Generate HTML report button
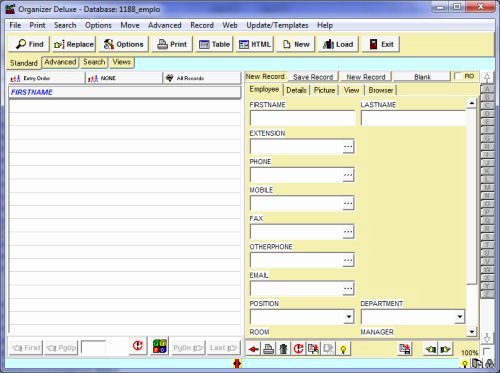 [x=255, y=44]
